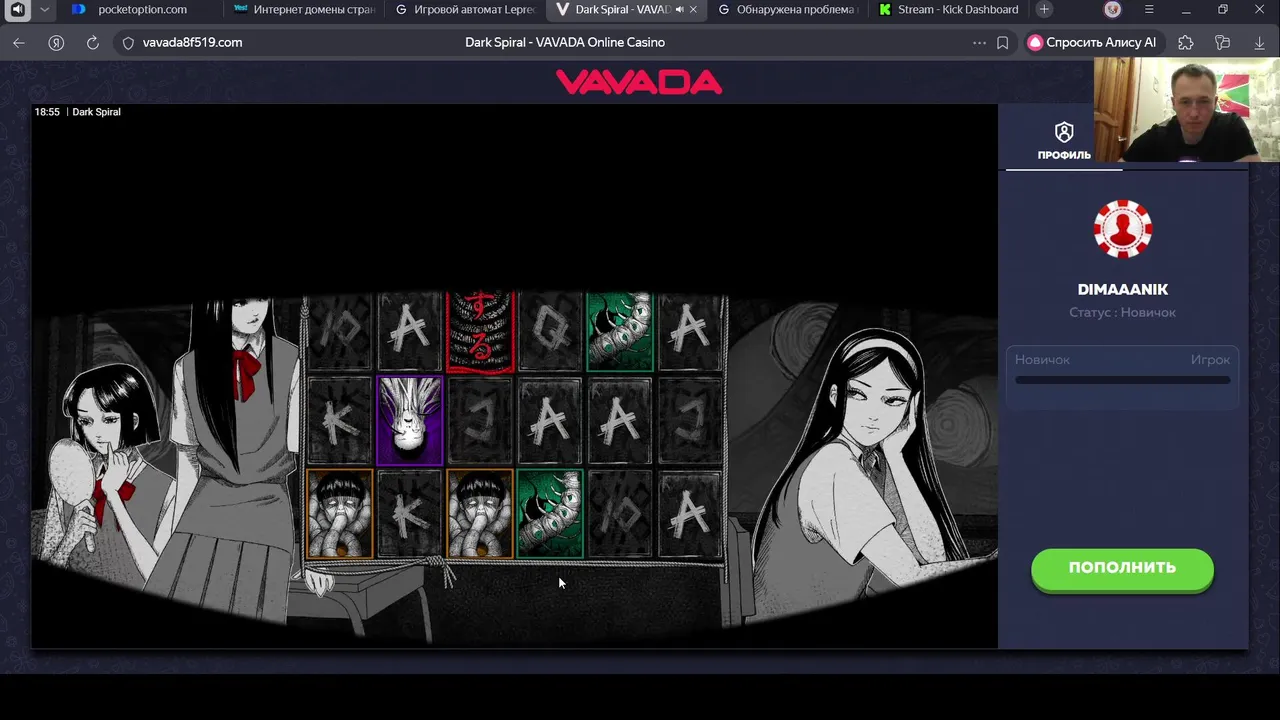Go back with the back arrow
The width and height of the screenshot is (1280, 720).
click(x=19, y=43)
